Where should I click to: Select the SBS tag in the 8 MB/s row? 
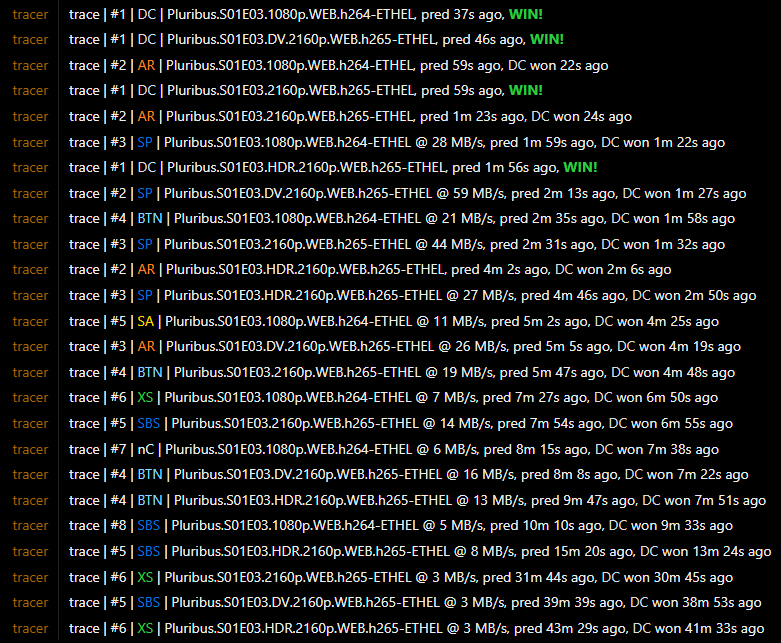[x=149, y=551]
